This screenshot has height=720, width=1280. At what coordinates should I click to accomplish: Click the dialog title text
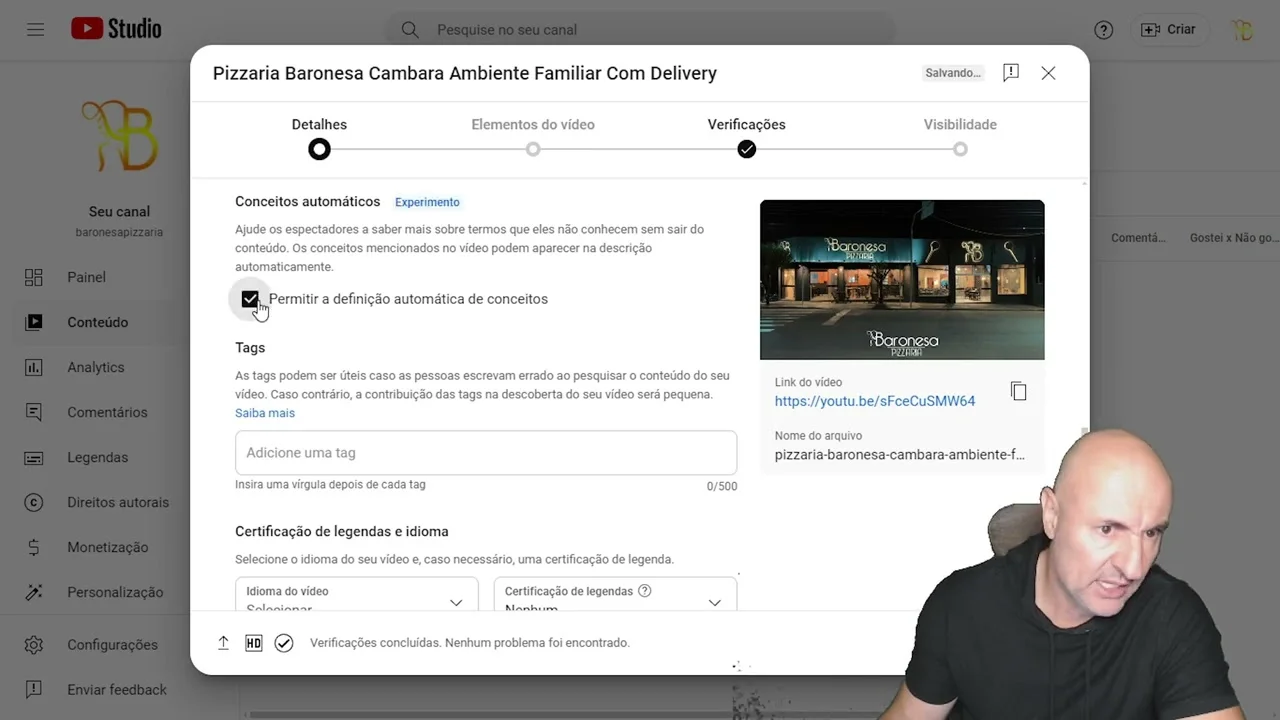[465, 73]
